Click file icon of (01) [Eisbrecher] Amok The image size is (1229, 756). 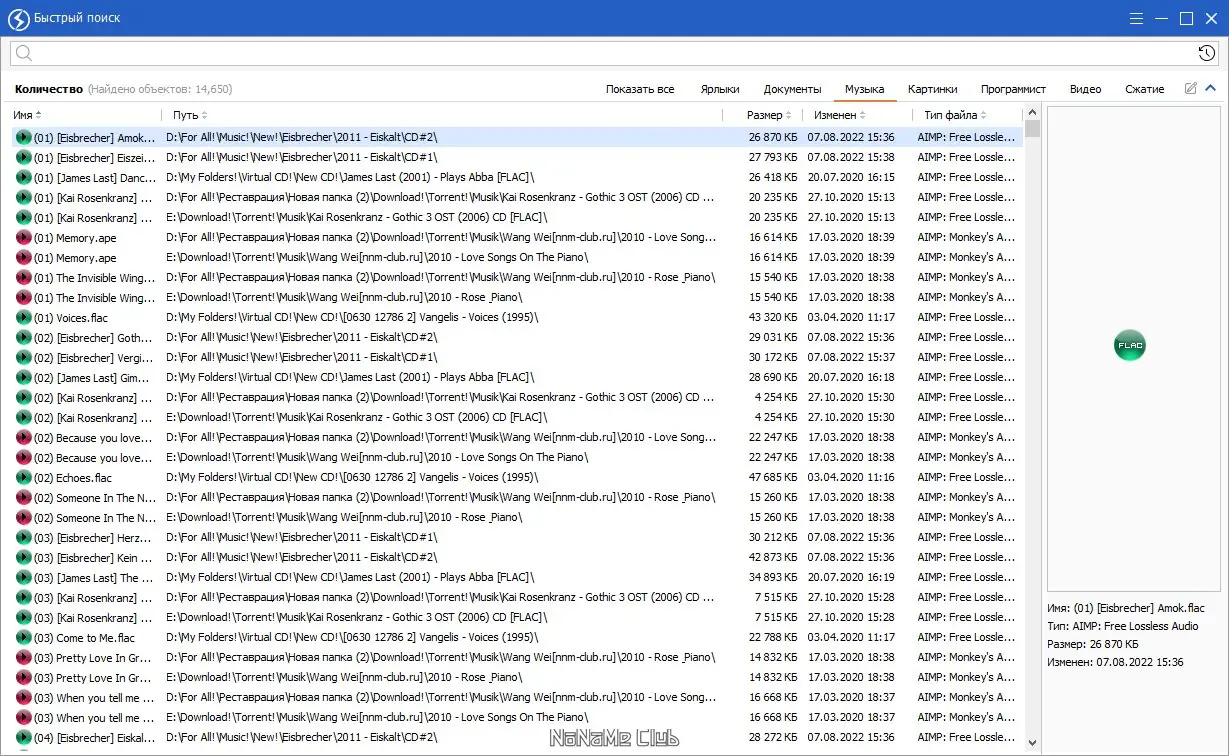click(24, 137)
